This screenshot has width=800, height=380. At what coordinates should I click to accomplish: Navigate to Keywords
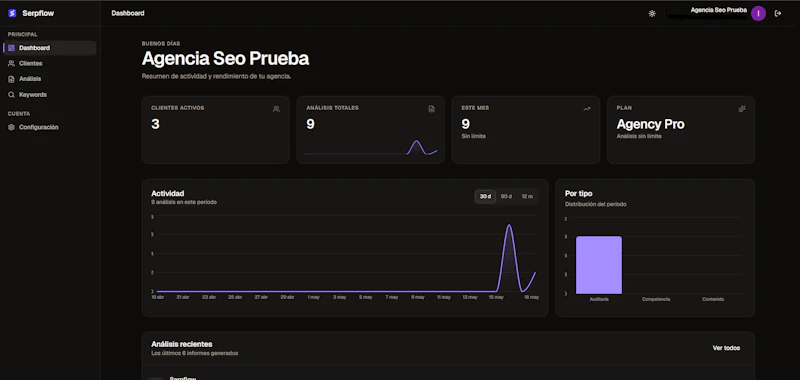[49, 95]
